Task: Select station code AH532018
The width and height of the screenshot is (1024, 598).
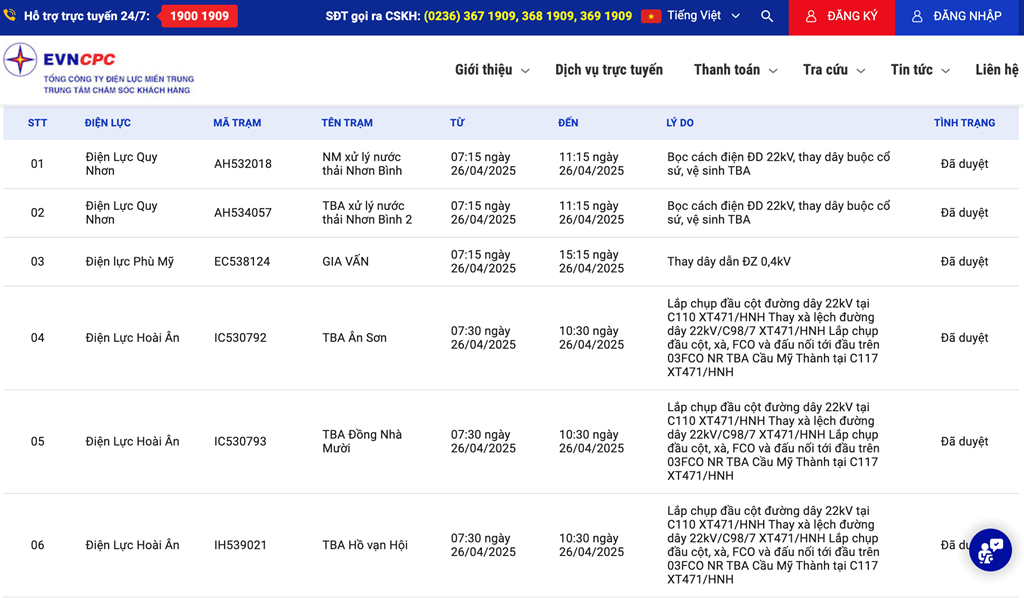Action: [243, 164]
